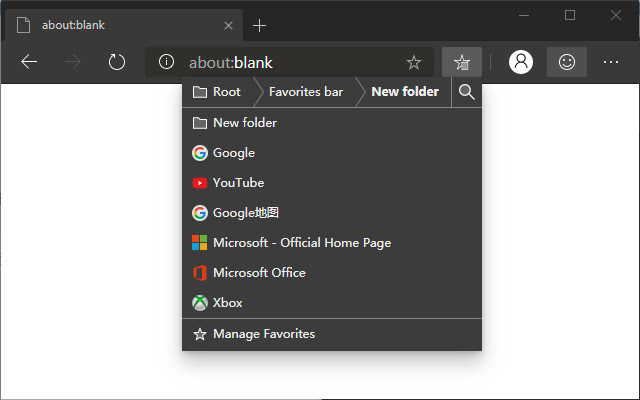This screenshot has width=640, height=400.
Task: Open the New folder item in list
Action: (x=332, y=123)
